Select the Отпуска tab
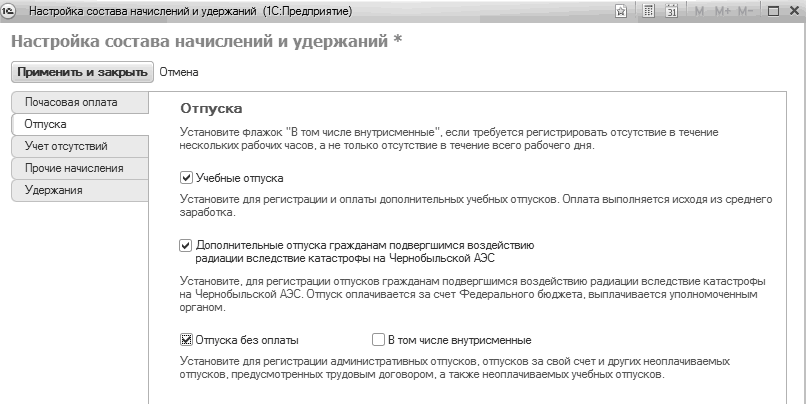806x404 pixels. (80, 124)
